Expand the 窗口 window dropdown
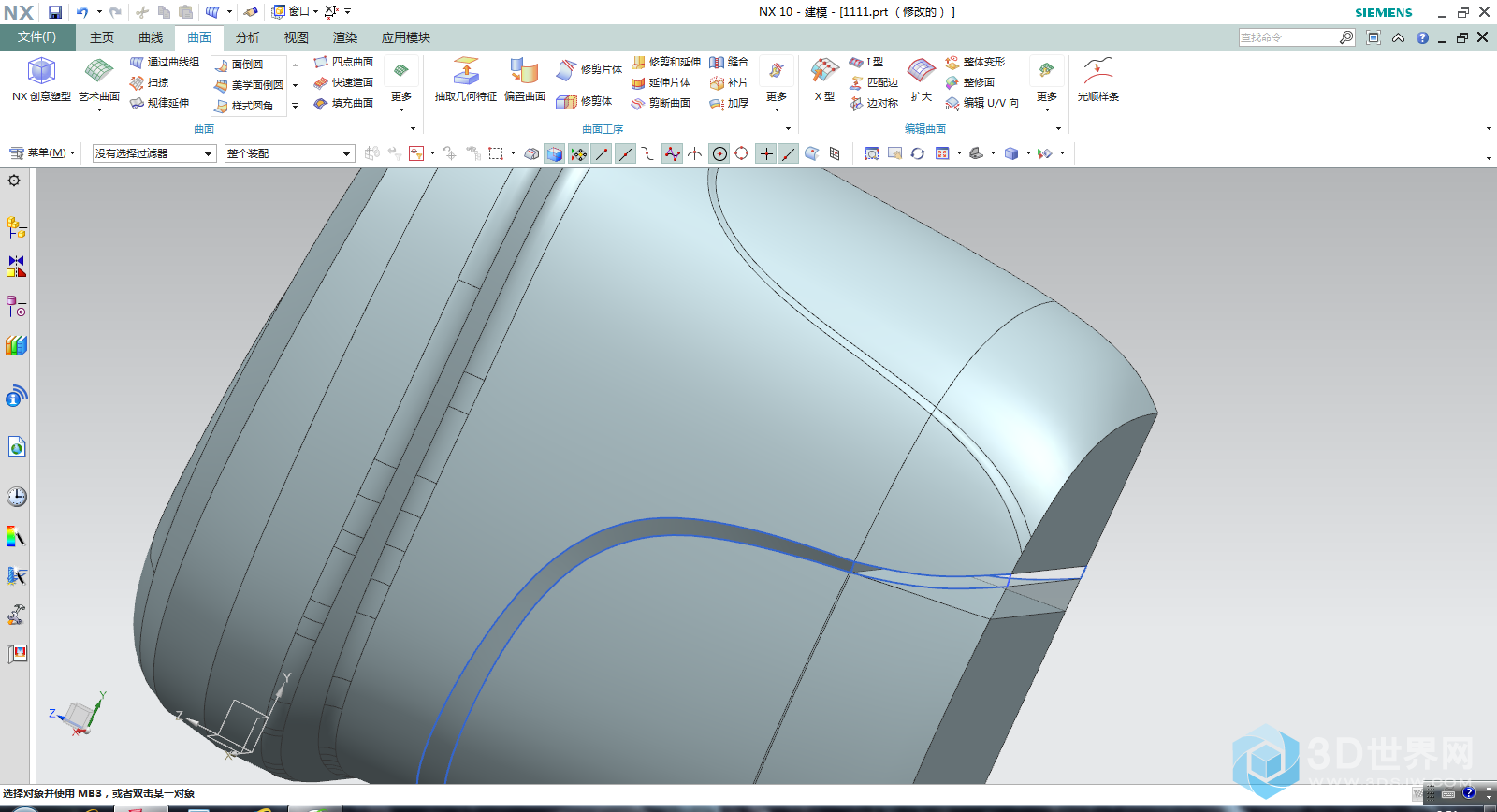 (x=295, y=11)
